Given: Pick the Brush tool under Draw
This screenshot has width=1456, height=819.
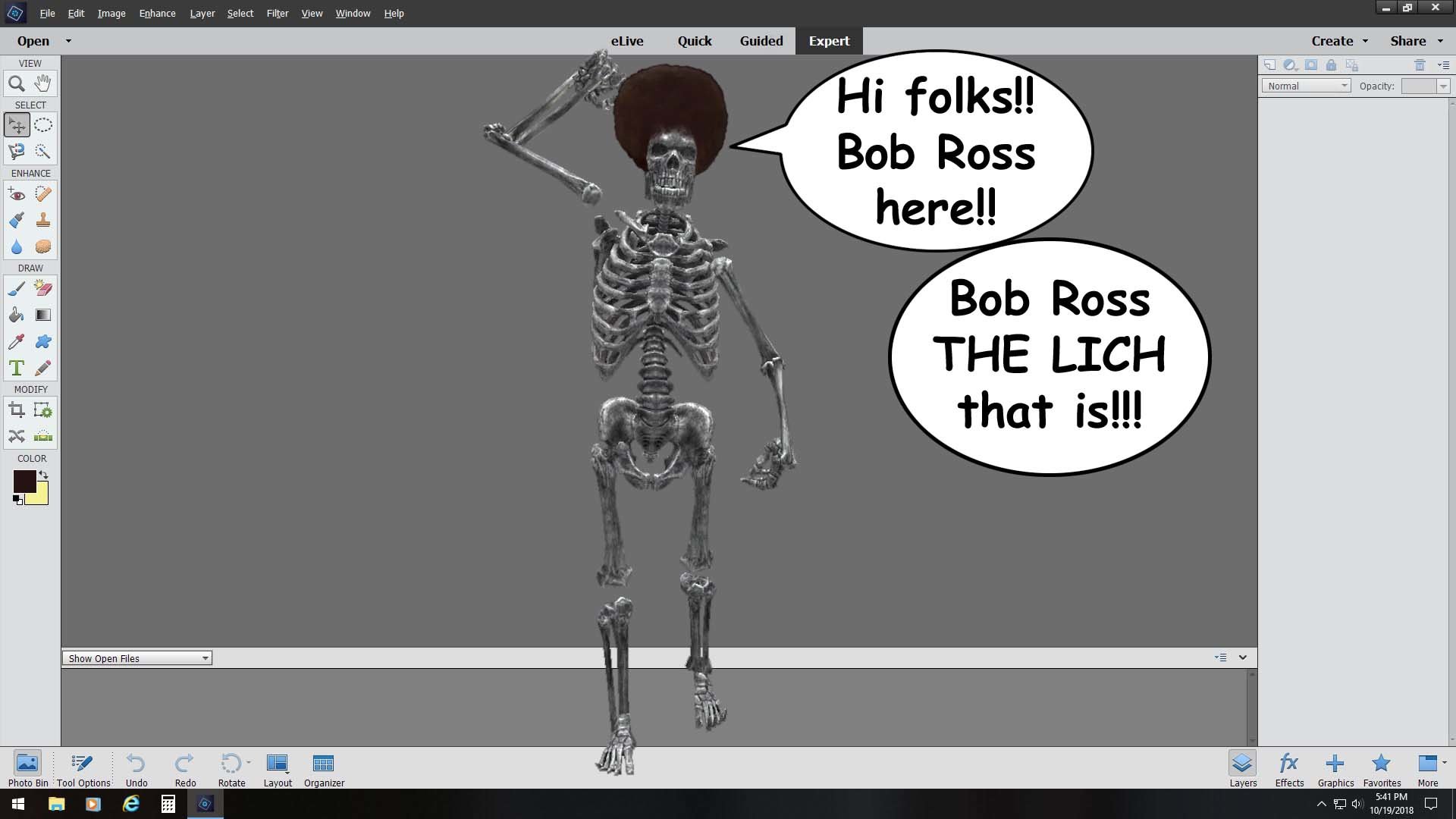Looking at the screenshot, I should [x=17, y=289].
